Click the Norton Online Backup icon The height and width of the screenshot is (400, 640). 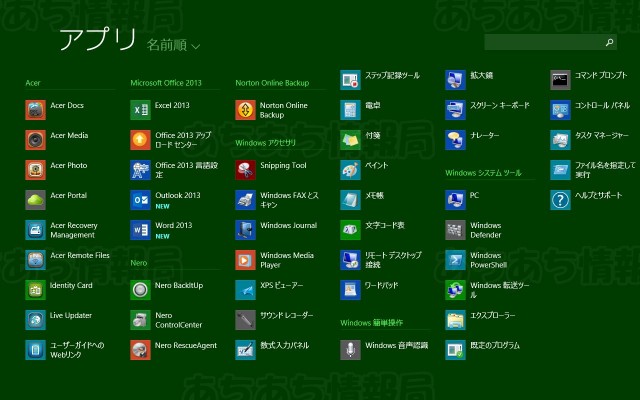pyautogui.click(x=245, y=109)
